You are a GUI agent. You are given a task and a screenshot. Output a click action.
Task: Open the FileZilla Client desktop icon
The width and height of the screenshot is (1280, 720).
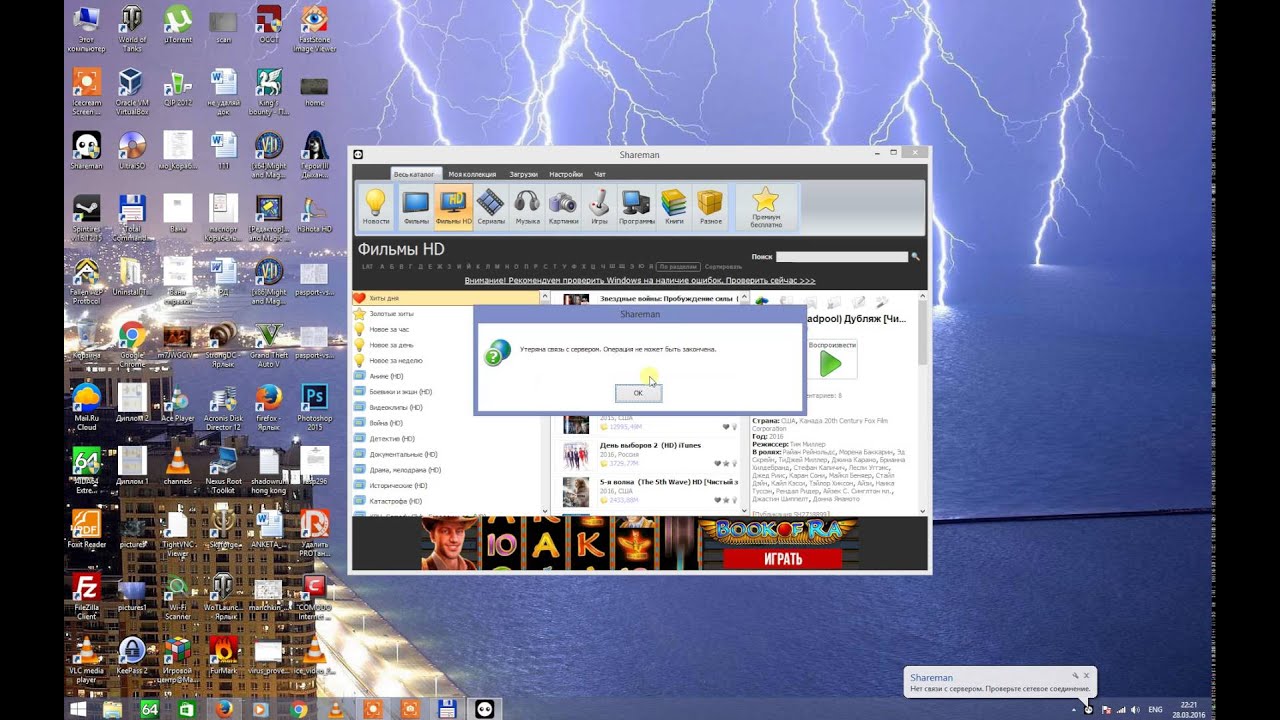[87, 595]
